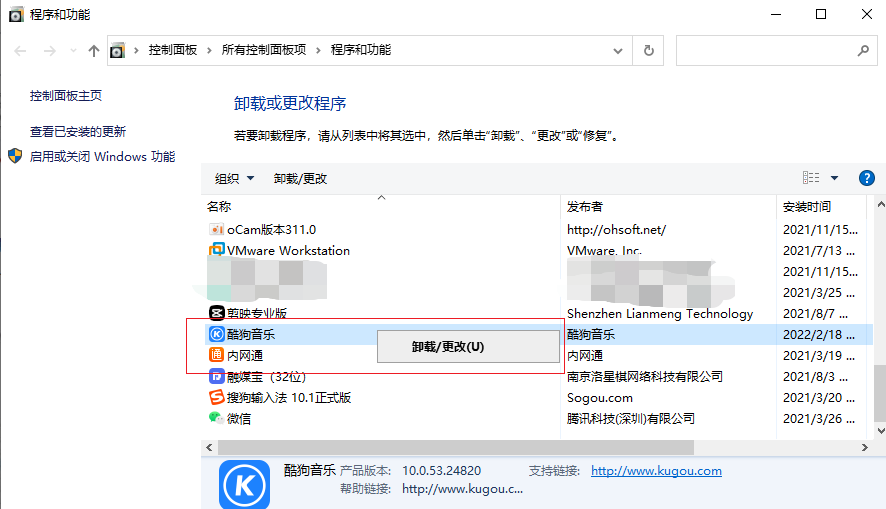Open 查看已安装的更新 link
This screenshot has width=886, height=509.
coord(78,132)
